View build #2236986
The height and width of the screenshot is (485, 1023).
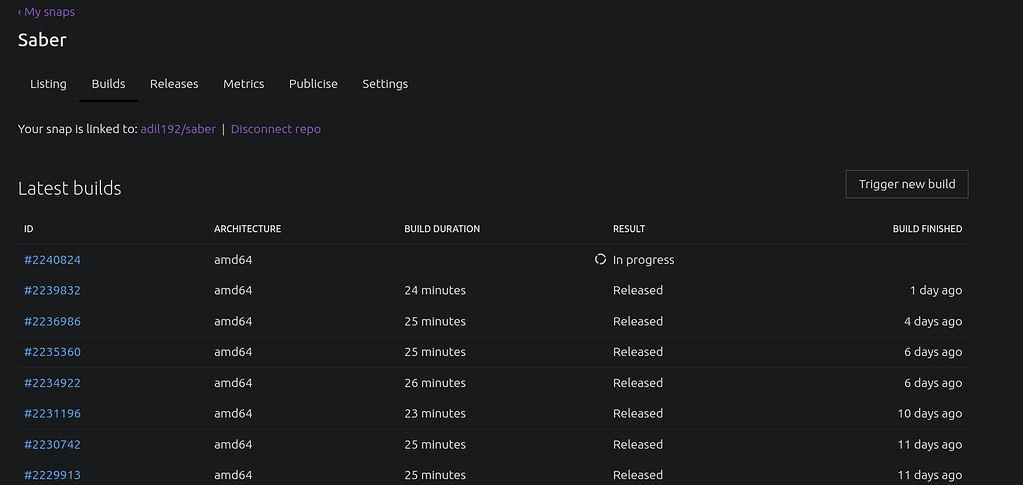(x=52, y=322)
